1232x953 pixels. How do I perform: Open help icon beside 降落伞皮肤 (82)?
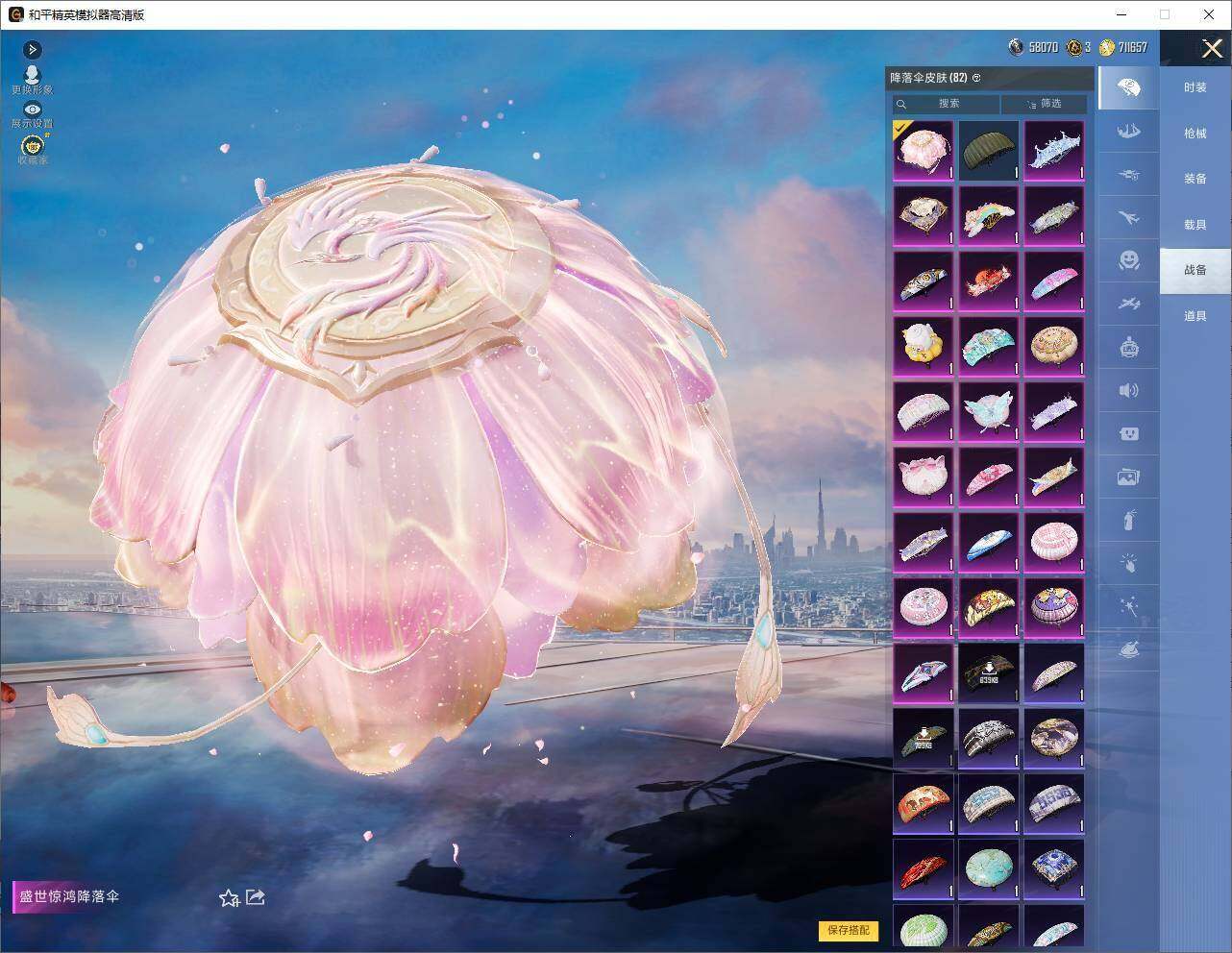point(976,78)
